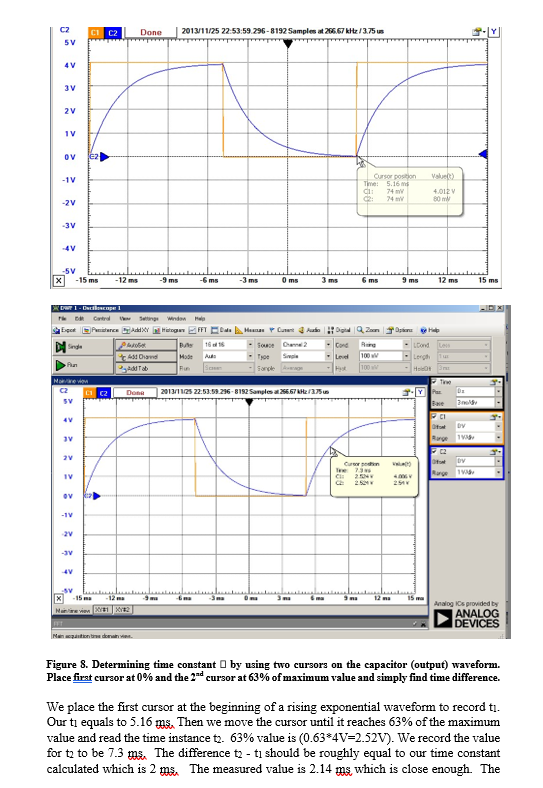Click the Audio toolbar icon

click(x=309, y=330)
